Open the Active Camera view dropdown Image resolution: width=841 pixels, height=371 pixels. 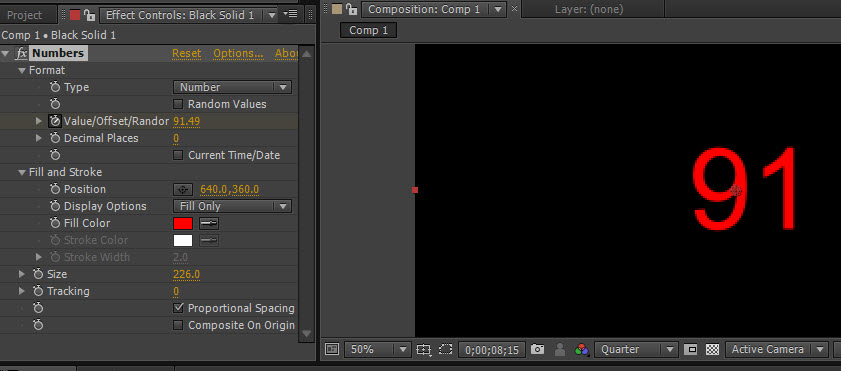(776, 350)
